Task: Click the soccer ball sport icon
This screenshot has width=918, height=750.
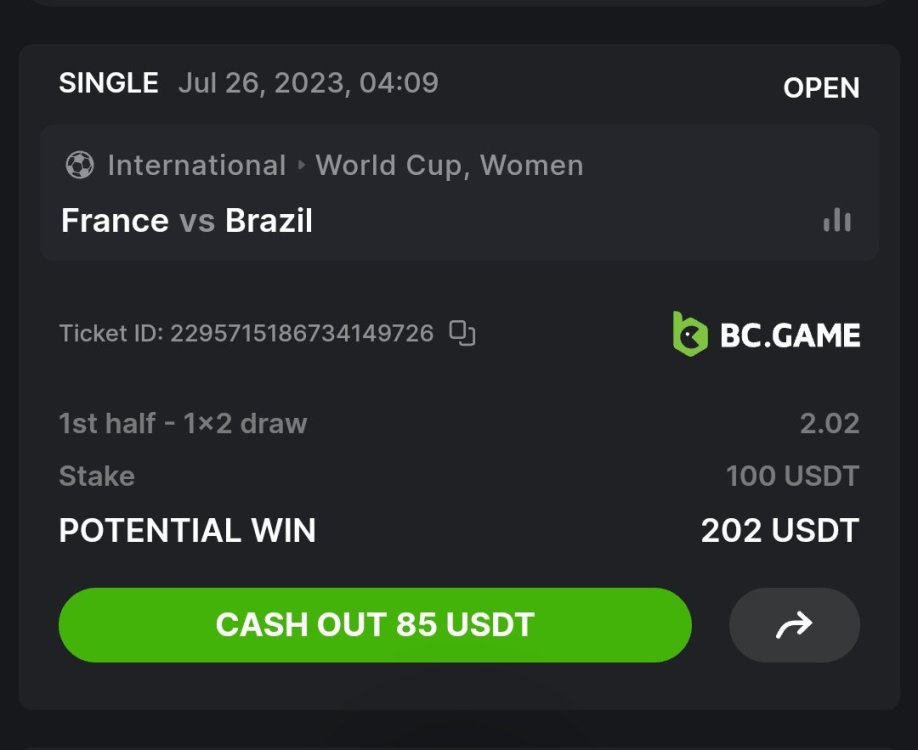Action: coord(79,165)
